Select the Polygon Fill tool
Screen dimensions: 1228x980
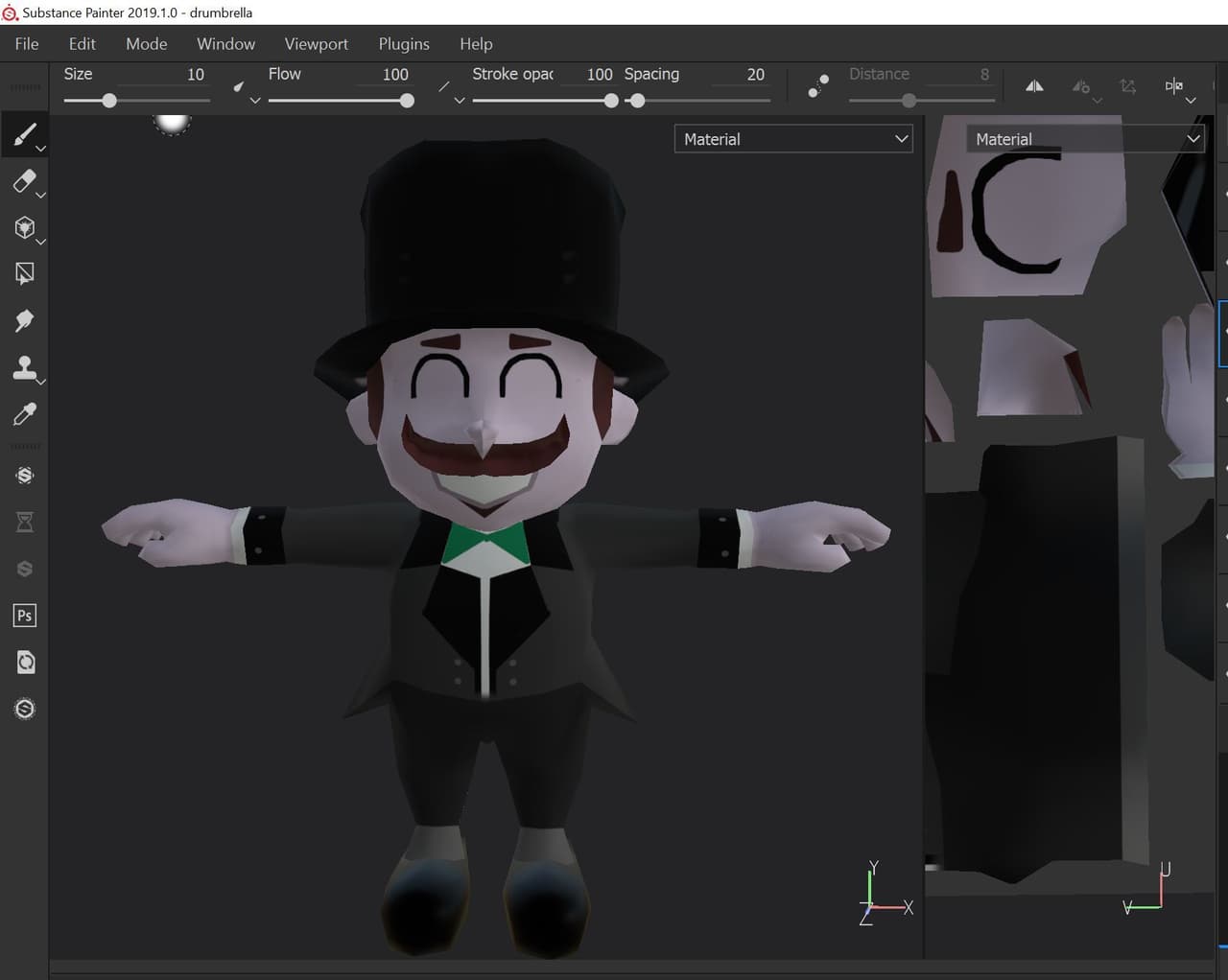(x=24, y=273)
